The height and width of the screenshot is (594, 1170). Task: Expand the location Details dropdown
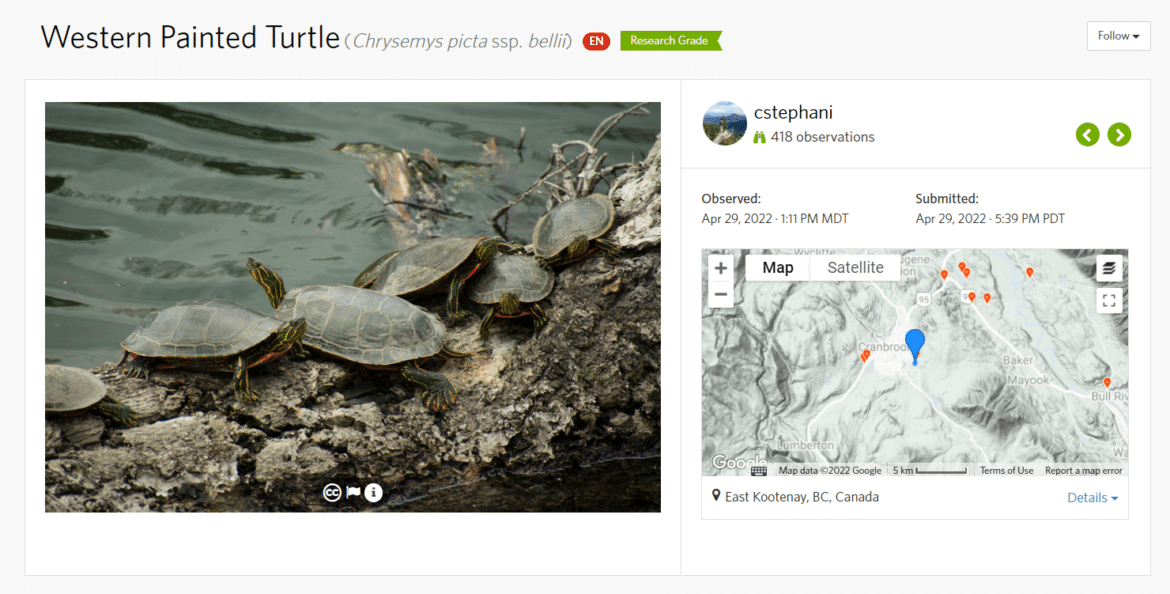pos(1092,498)
